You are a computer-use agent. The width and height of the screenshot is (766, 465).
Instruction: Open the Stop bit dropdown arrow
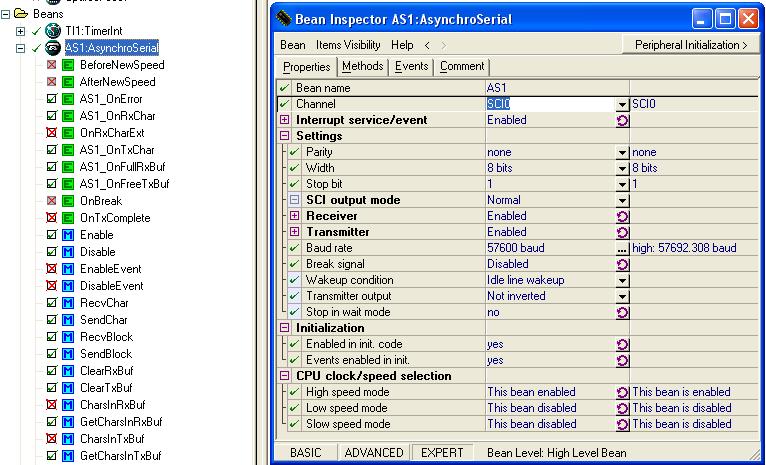(x=622, y=185)
